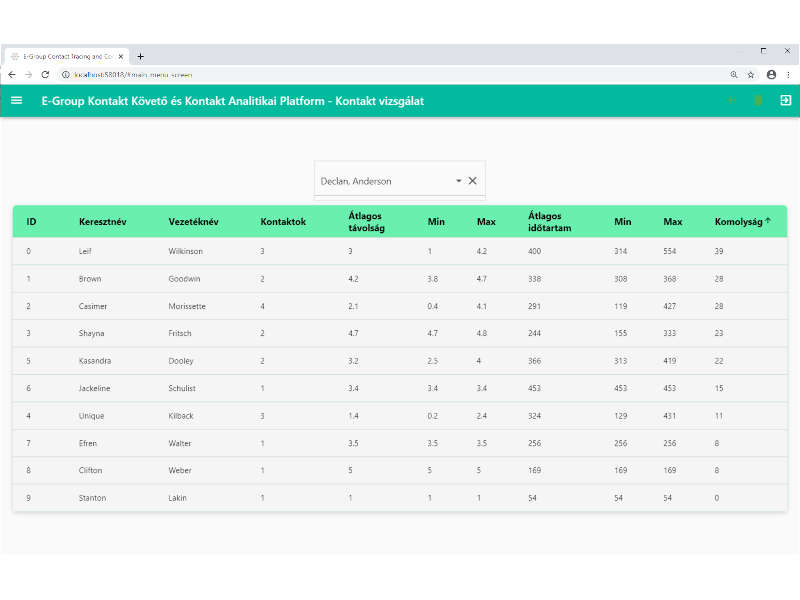Select the E-Group Contact Tracing browser tab

(x=66, y=56)
